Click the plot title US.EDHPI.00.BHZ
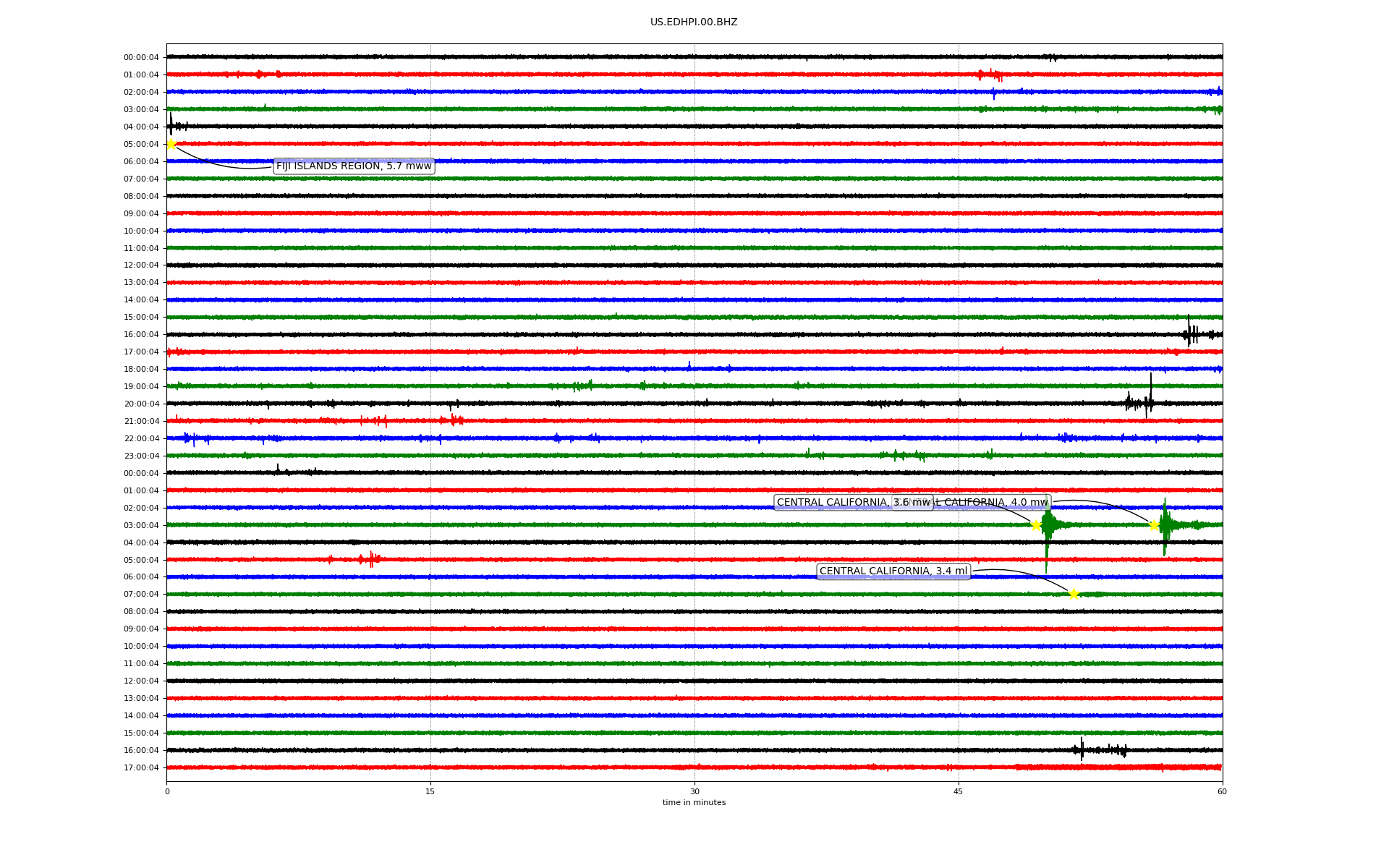The height and width of the screenshot is (868, 1389). click(x=694, y=22)
